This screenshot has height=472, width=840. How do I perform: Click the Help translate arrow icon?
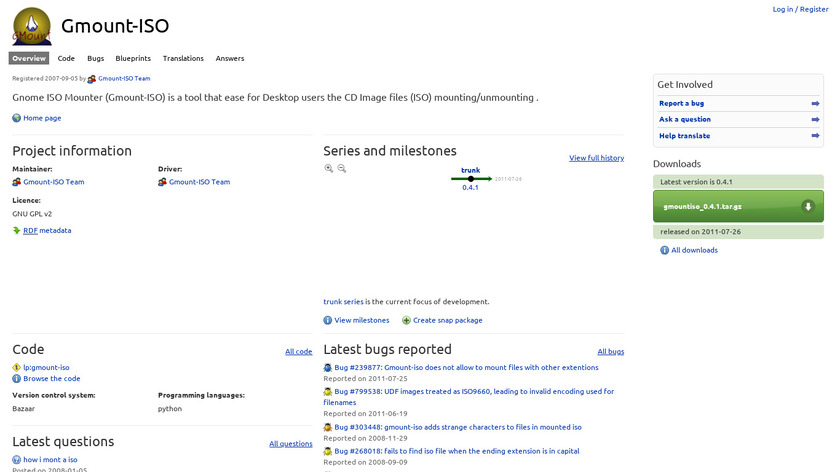coord(815,136)
